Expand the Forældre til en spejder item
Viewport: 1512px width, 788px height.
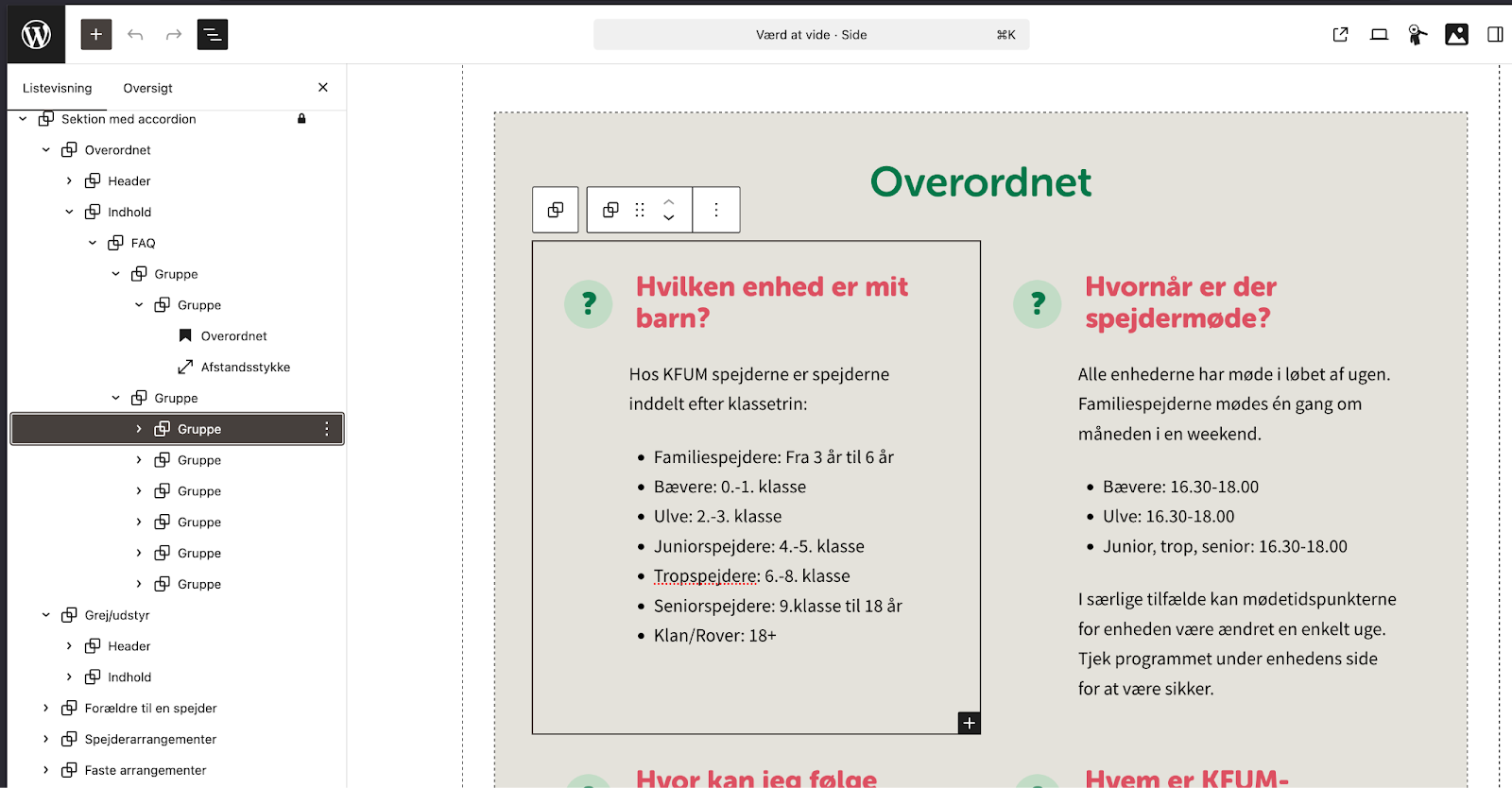(46, 708)
